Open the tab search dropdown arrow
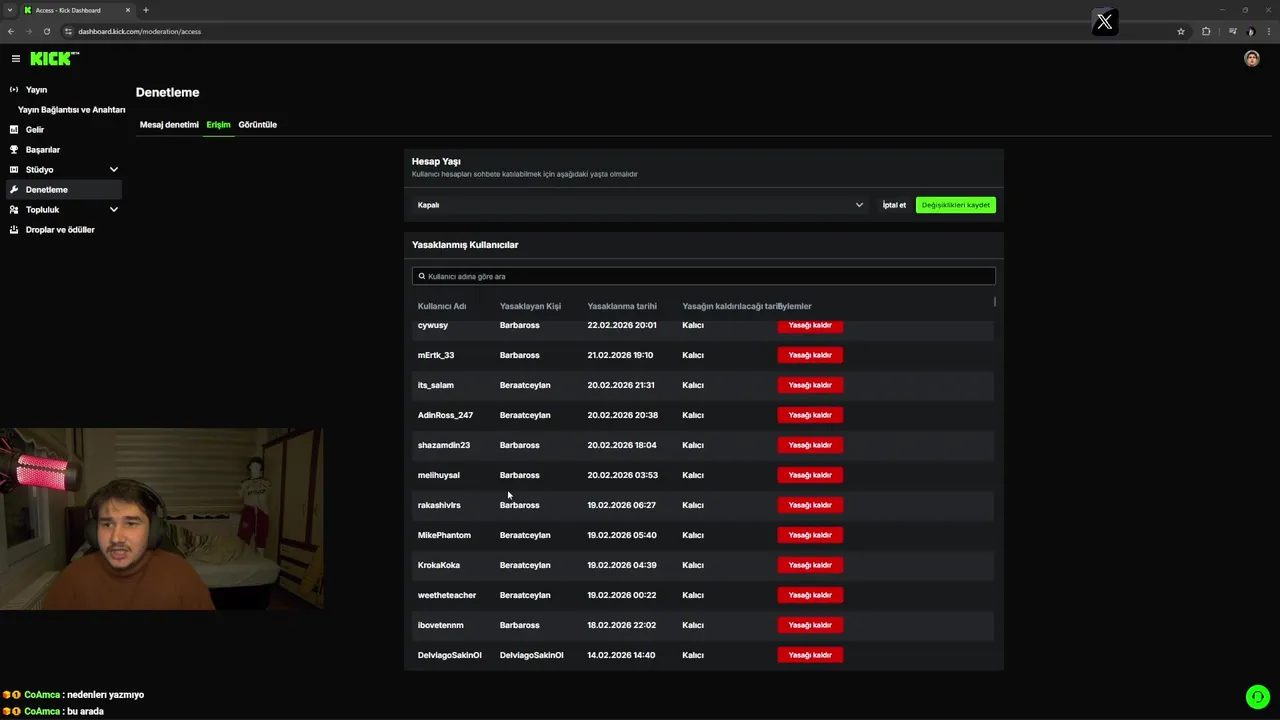1280x720 pixels. [9, 10]
